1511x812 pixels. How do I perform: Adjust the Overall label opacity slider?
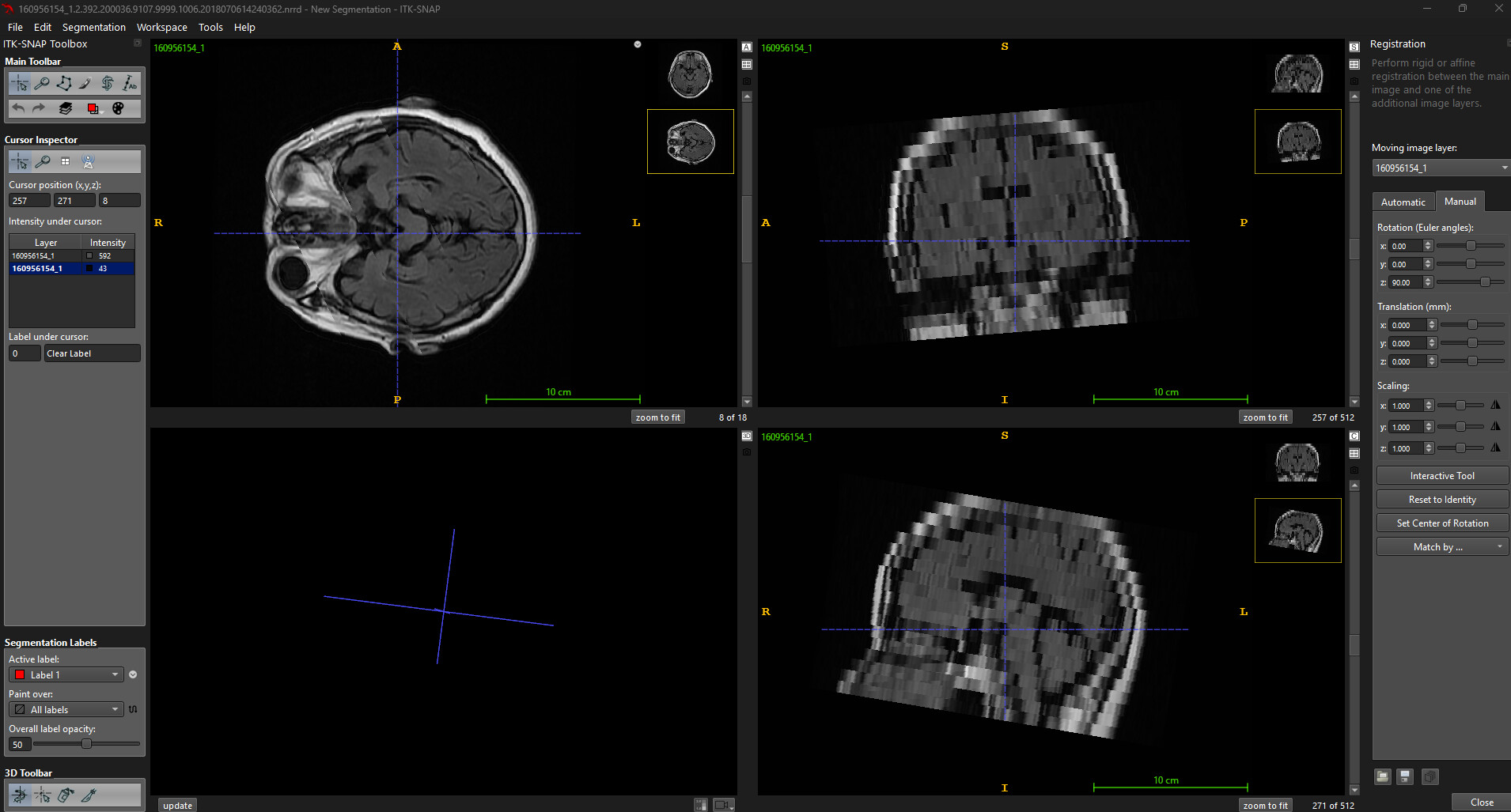[x=86, y=744]
